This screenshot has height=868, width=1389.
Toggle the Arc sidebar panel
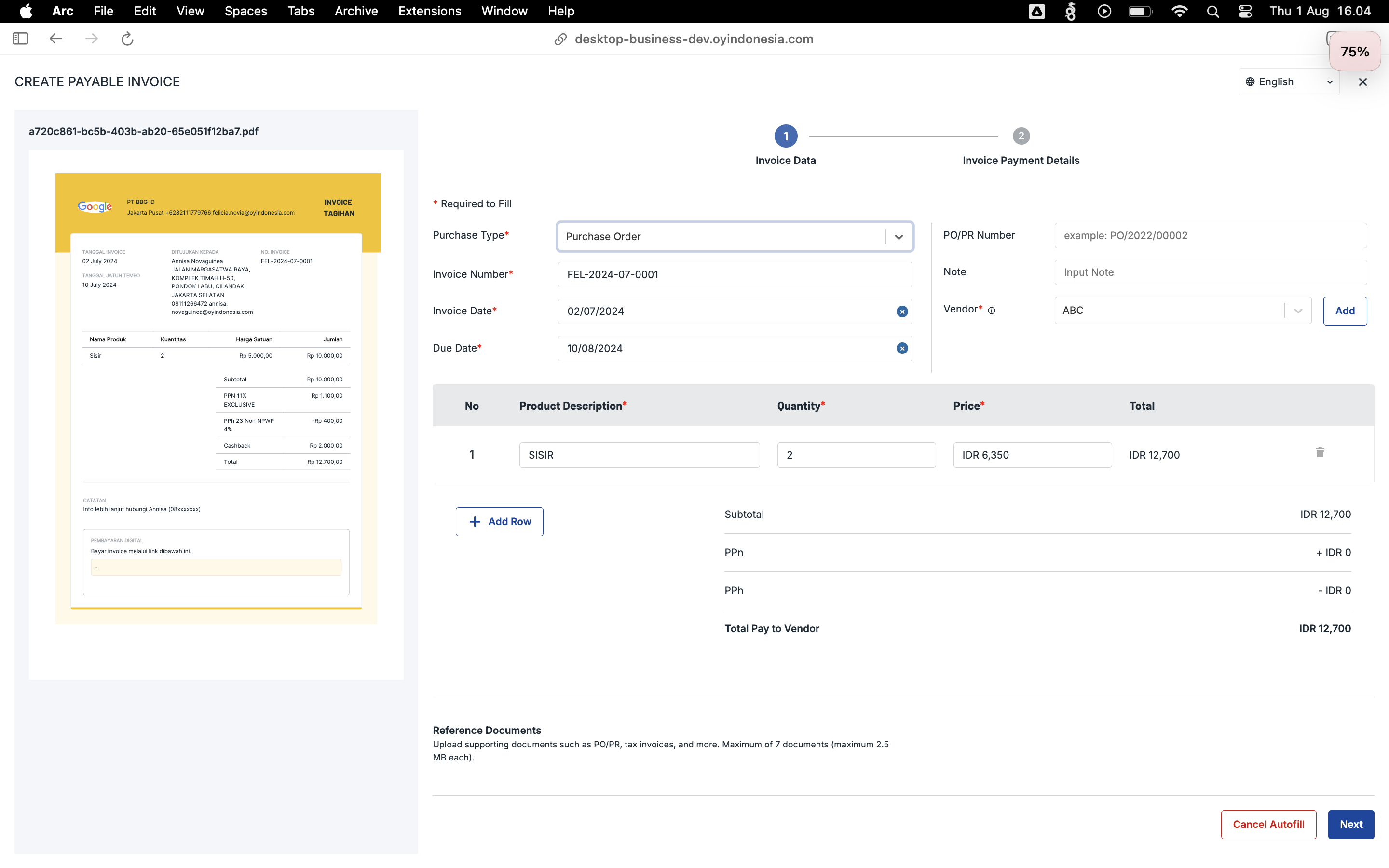(20, 39)
